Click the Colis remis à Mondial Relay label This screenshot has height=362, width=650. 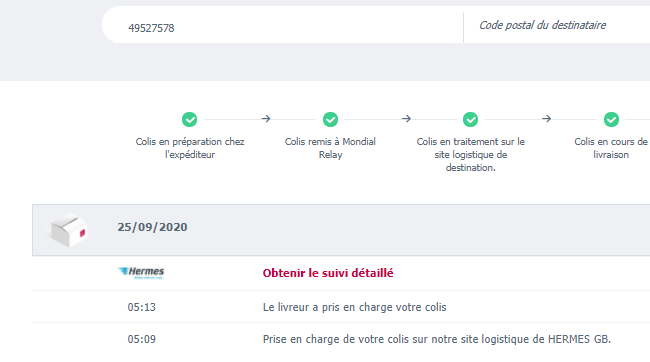[330, 148]
